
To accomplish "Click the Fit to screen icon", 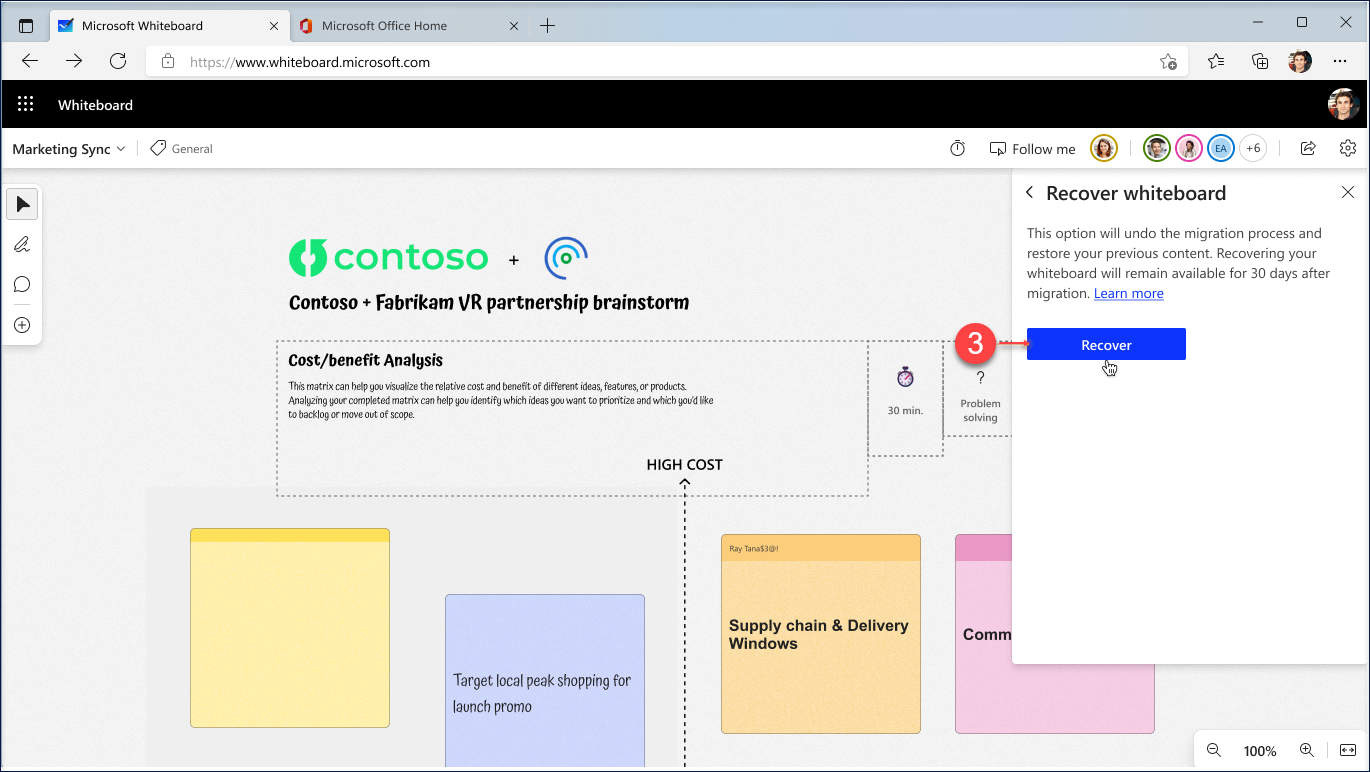I will tap(1347, 750).
